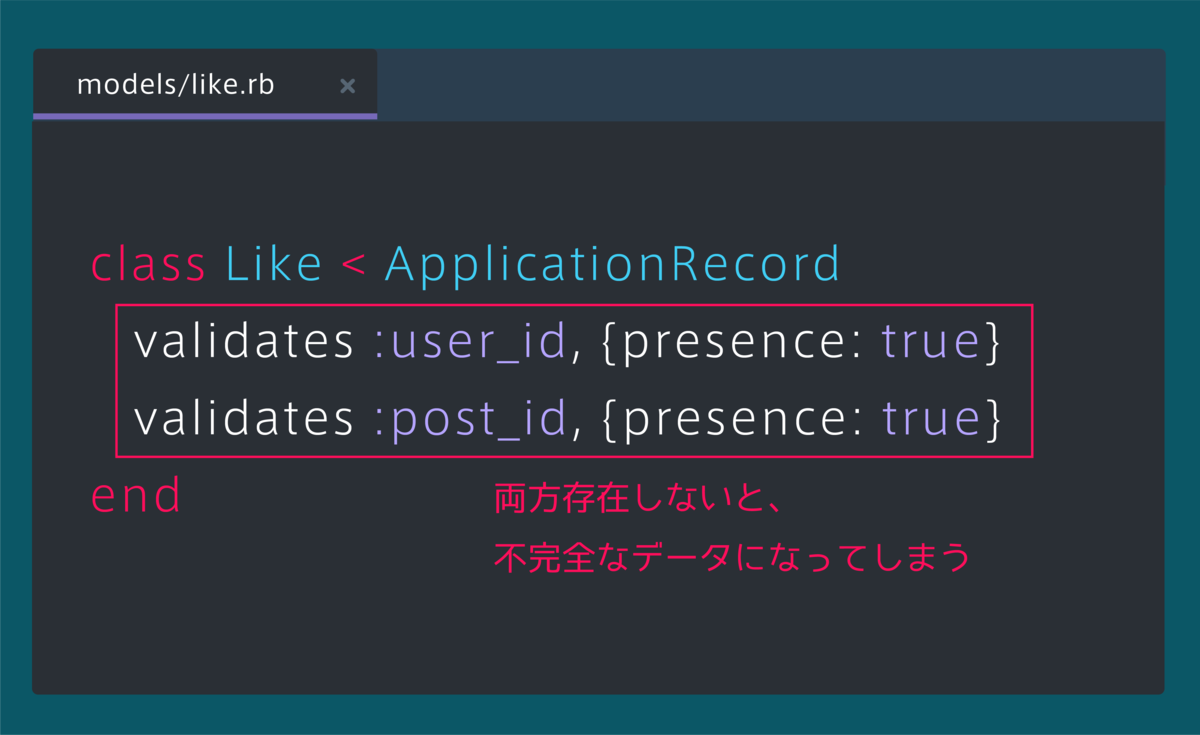Click the empty tab bar area
The height and width of the screenshot is (735, 1200).
coord(771,85)
